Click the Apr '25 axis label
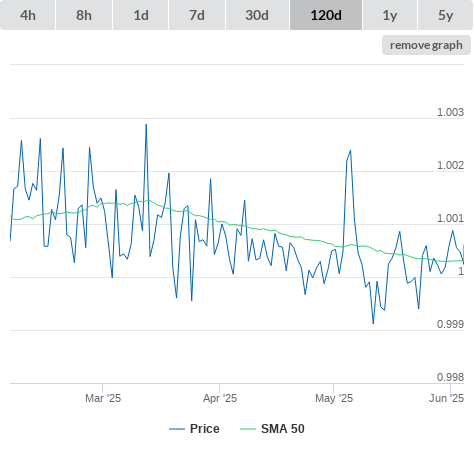 coord(220,398)
